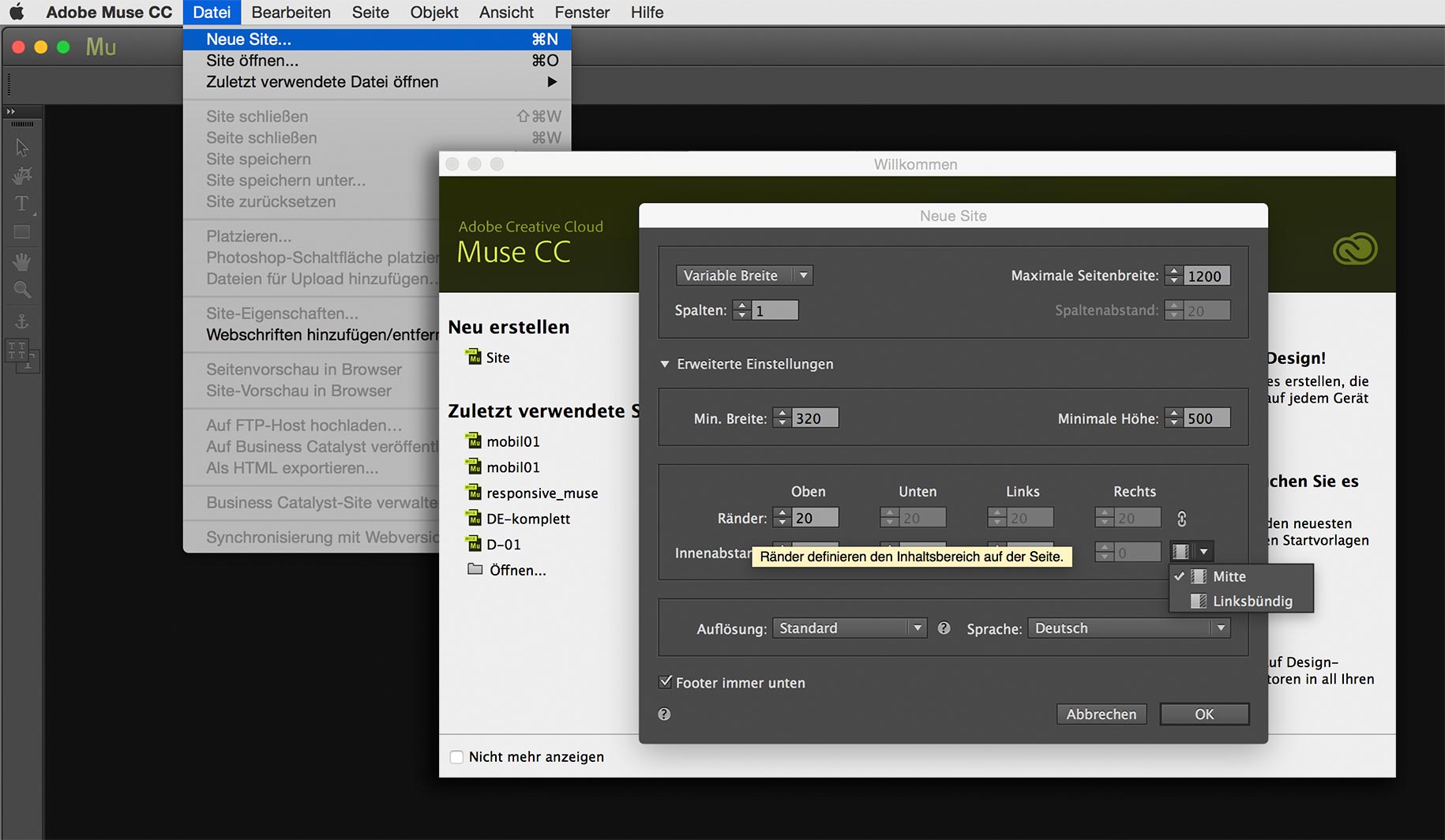Open the Fenster menu
1445x840 pixels.
582,13
